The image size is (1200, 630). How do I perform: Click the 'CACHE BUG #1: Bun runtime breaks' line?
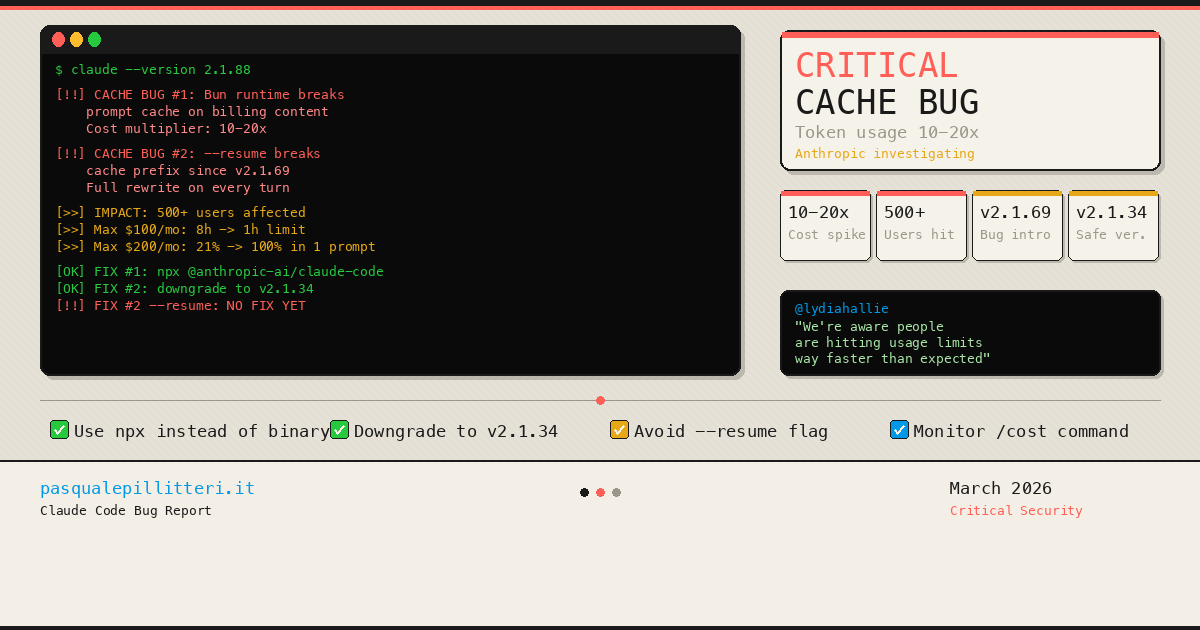[x=200, y=95]
